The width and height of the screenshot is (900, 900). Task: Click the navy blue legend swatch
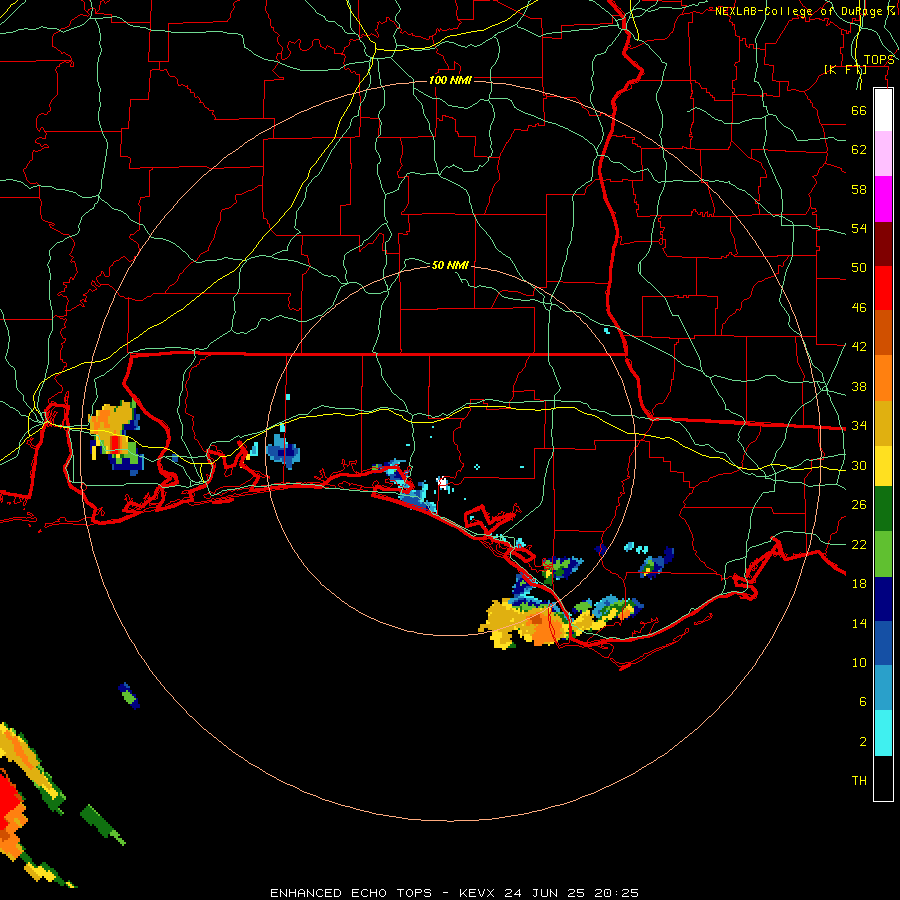(x=883, y=599)
